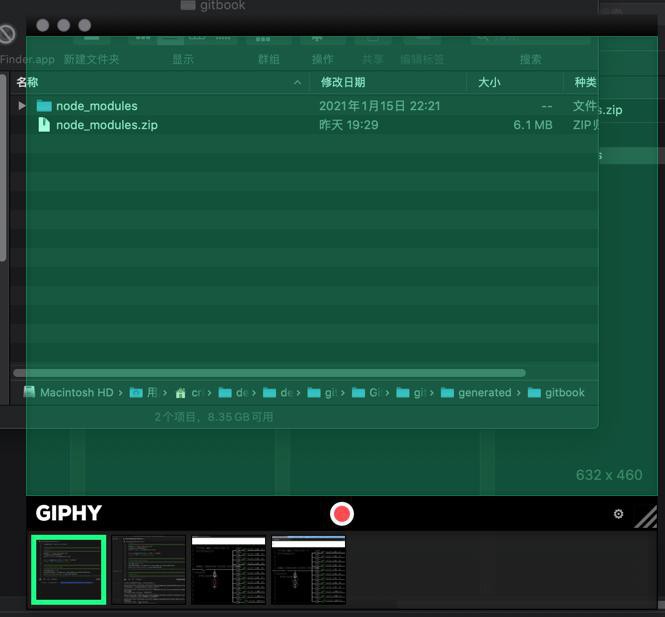Click the 6.1 MB size value

533,125
